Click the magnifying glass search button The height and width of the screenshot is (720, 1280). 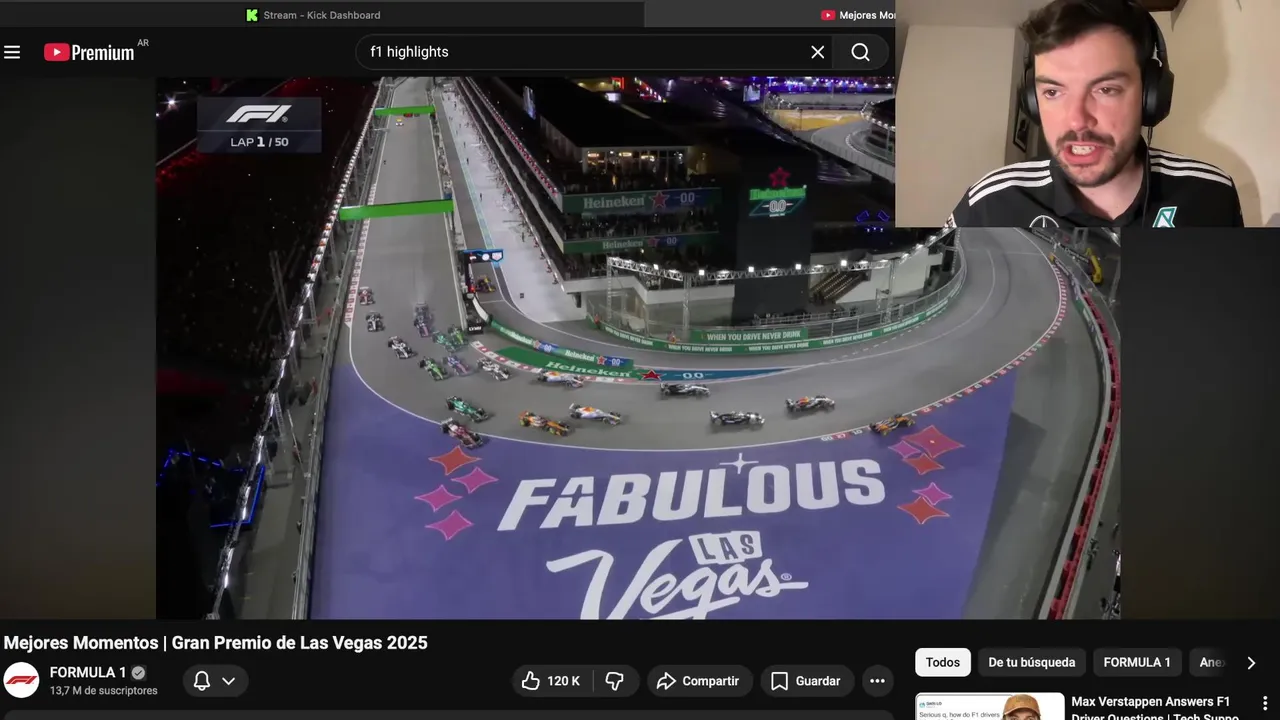[860, 52]
